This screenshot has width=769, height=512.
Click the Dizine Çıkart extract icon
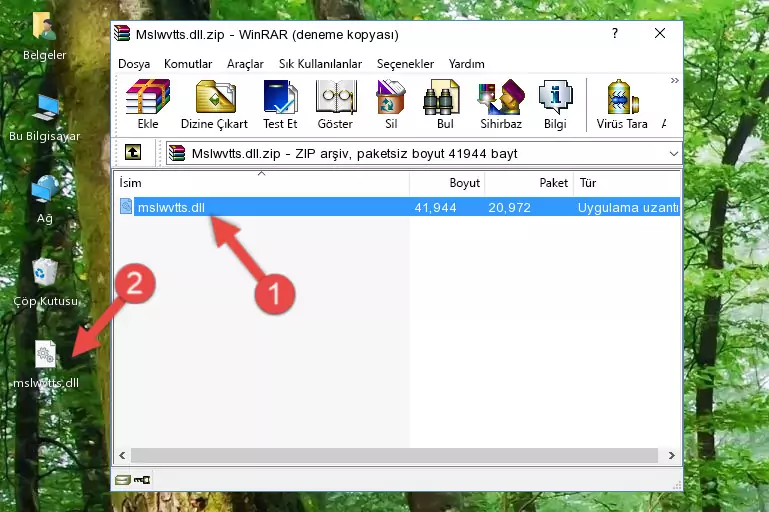point(214,104)
